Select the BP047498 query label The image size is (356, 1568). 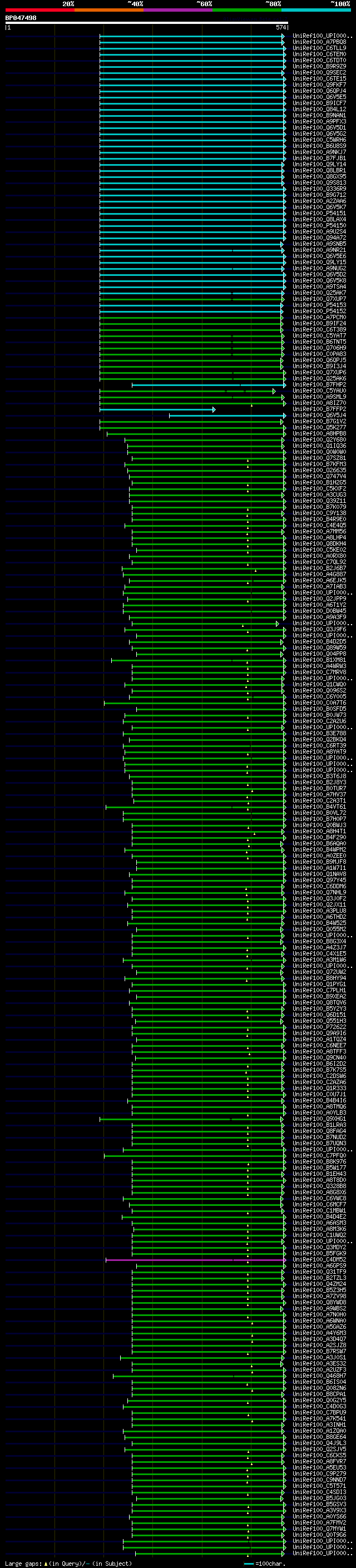21,18
